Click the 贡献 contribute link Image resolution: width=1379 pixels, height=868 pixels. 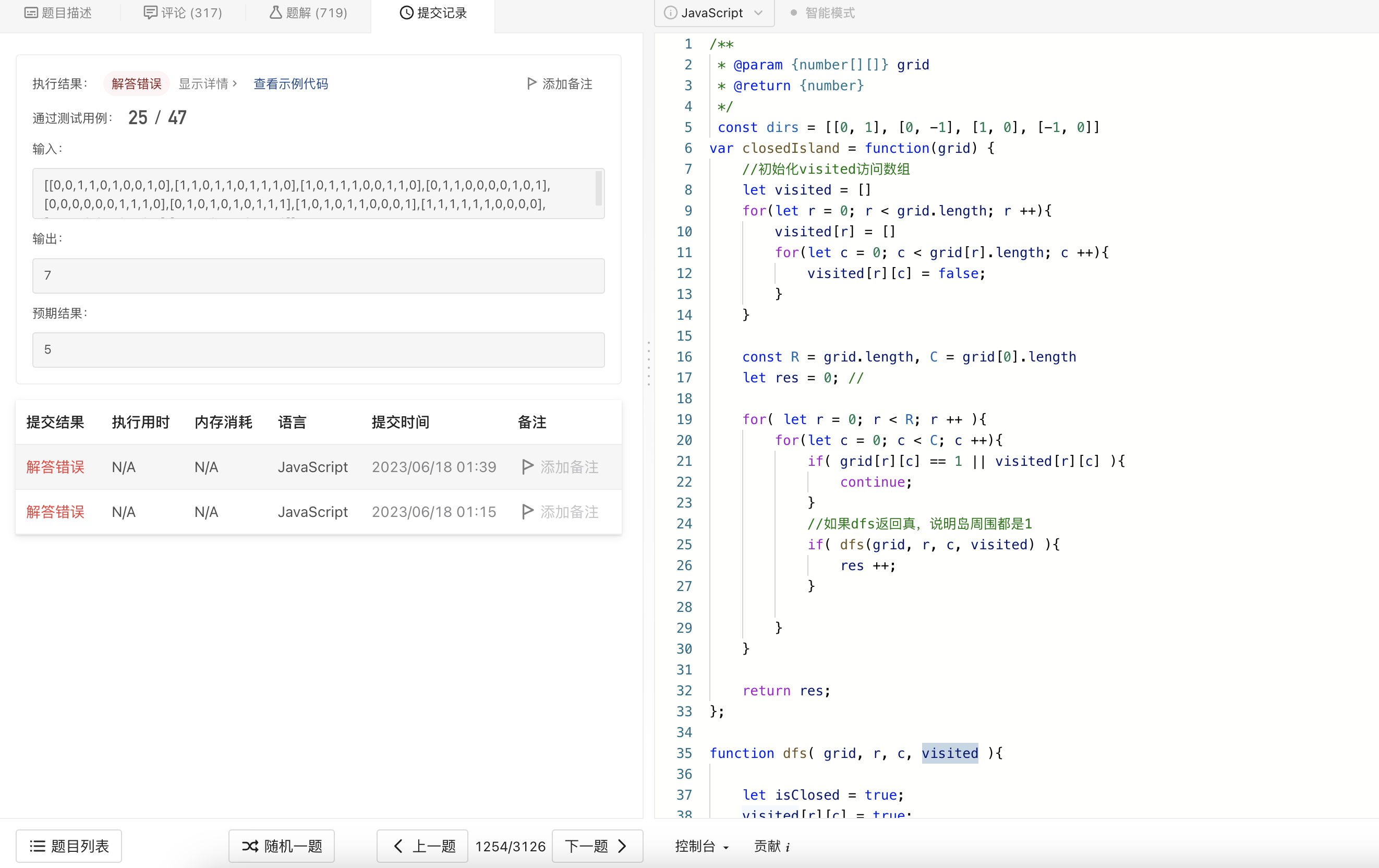tap(771, 846)
